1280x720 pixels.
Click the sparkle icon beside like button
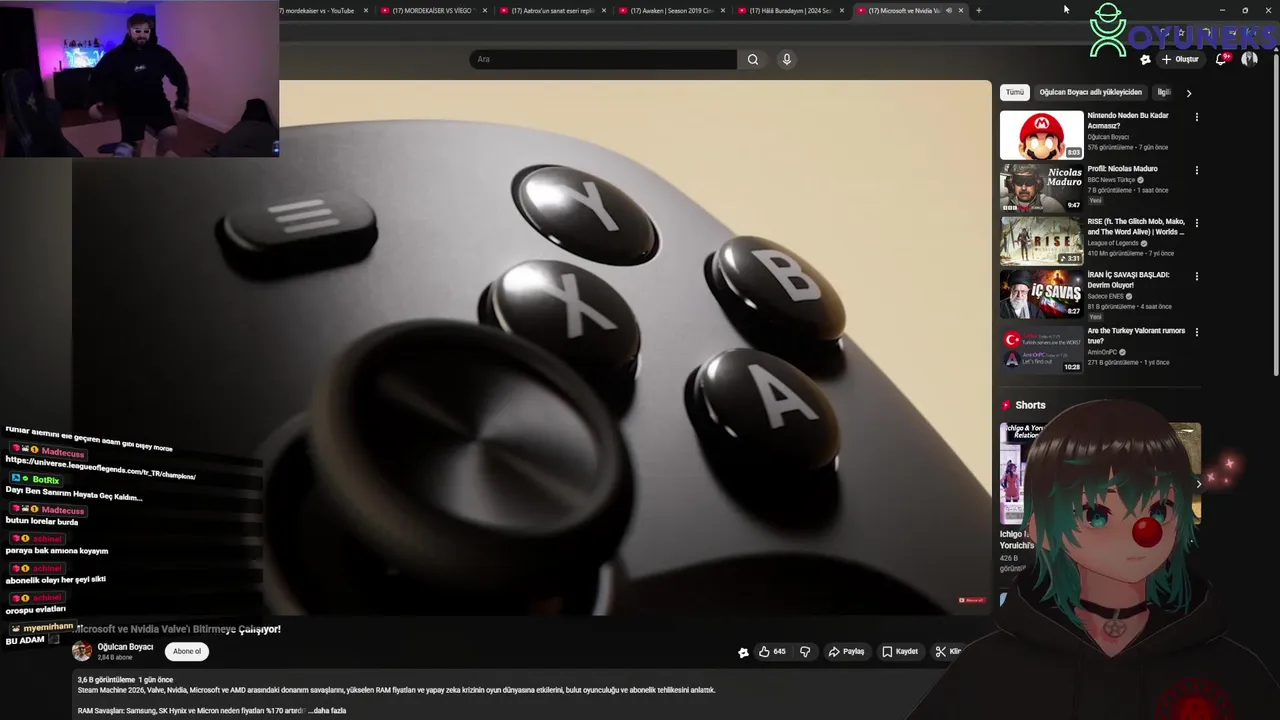[x=743, y=652]
